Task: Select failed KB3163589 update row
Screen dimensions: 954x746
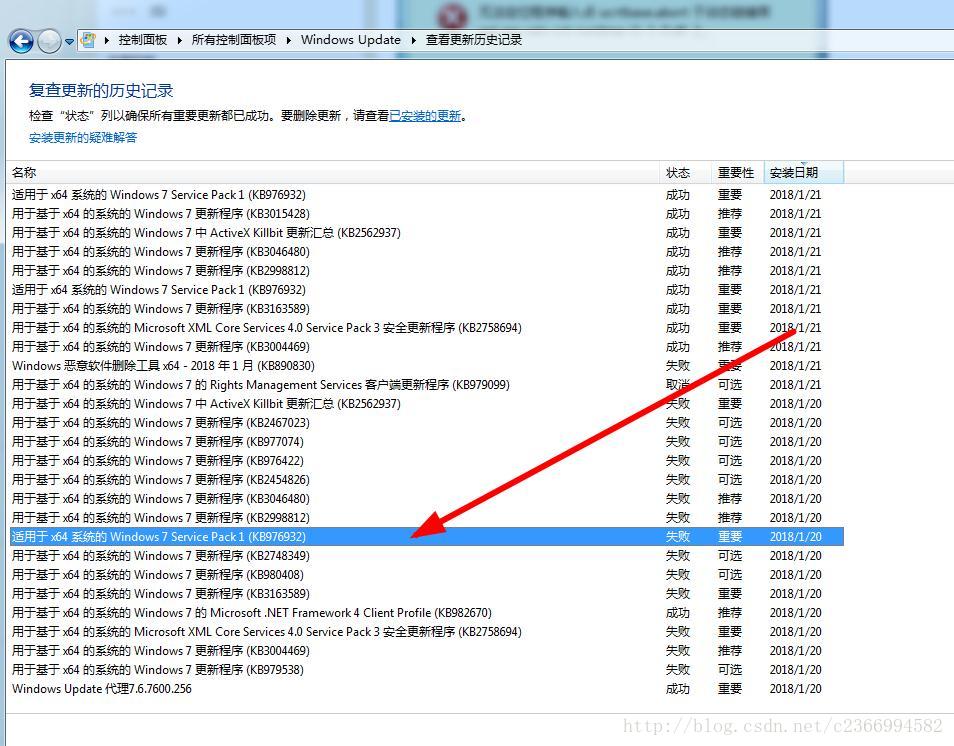Action: click(425, 593)
